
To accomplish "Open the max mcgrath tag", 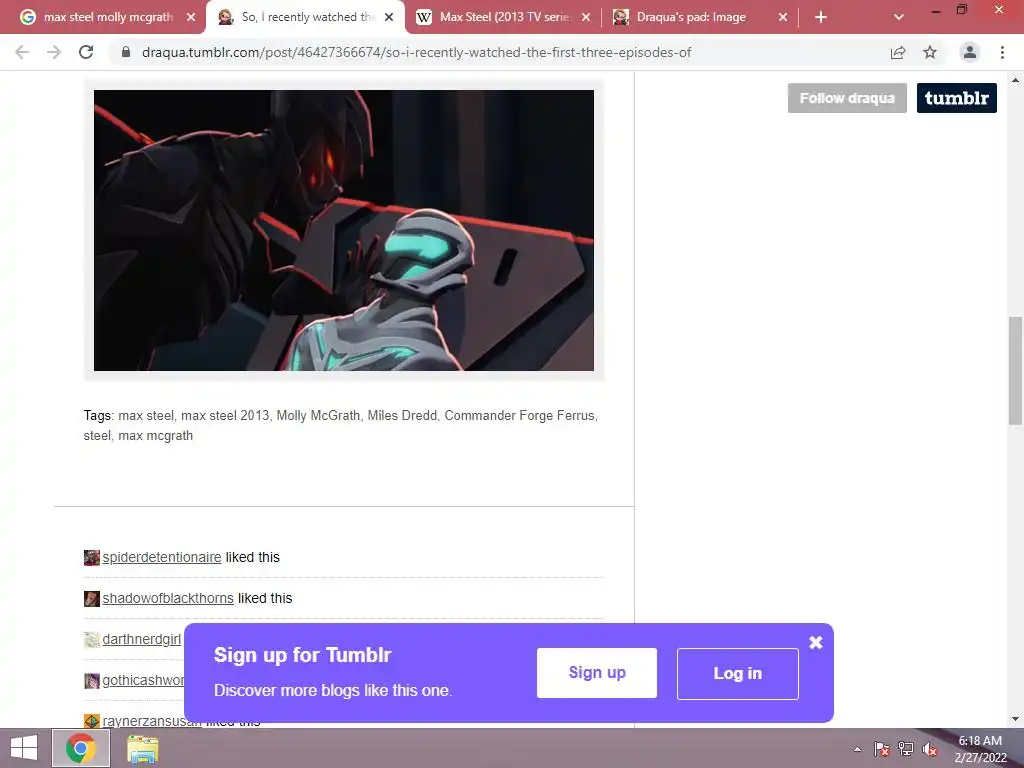I will [x=155, y=436].
